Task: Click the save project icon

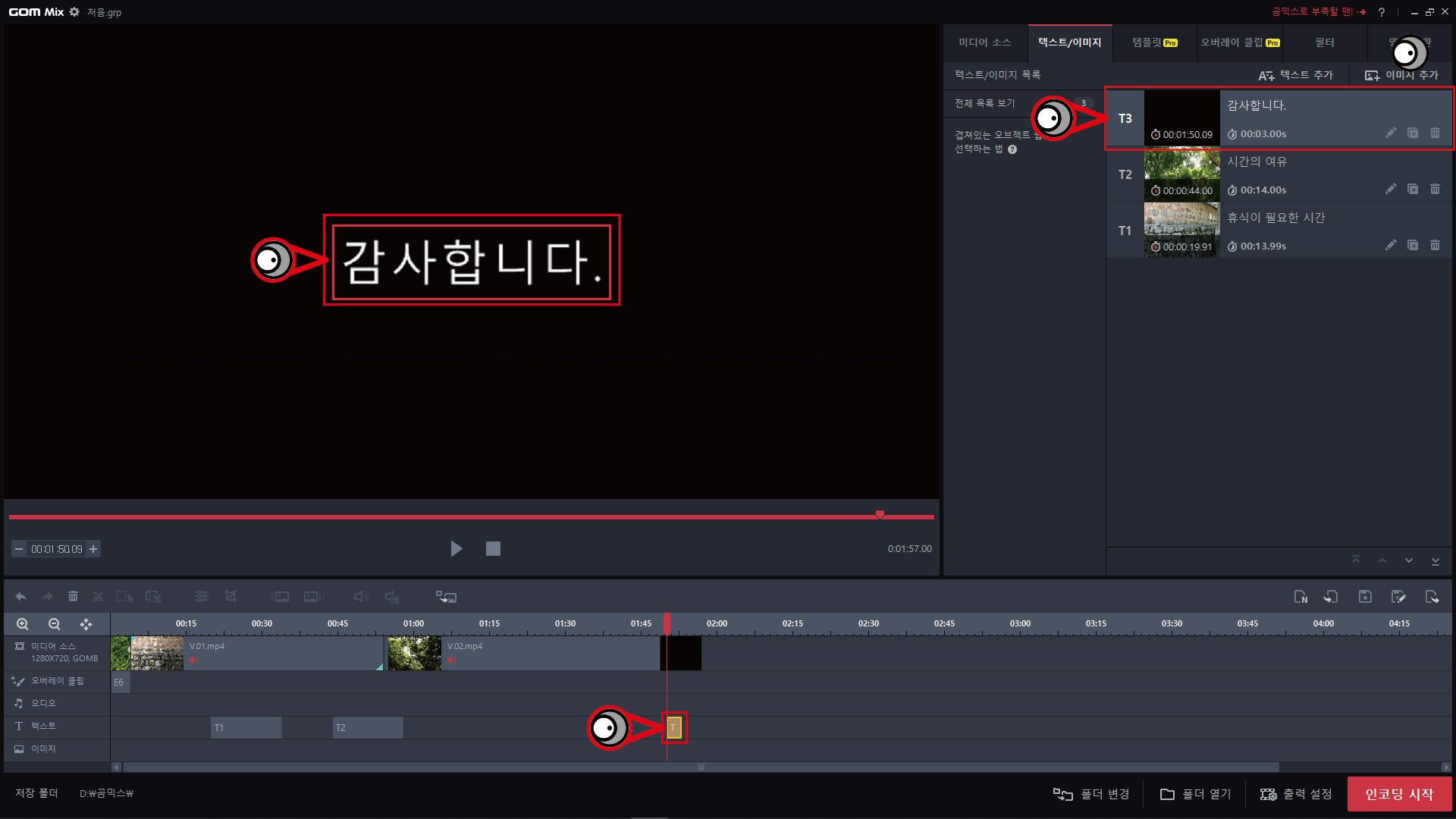Action: pyautogui.click(x=1365, y=597)
